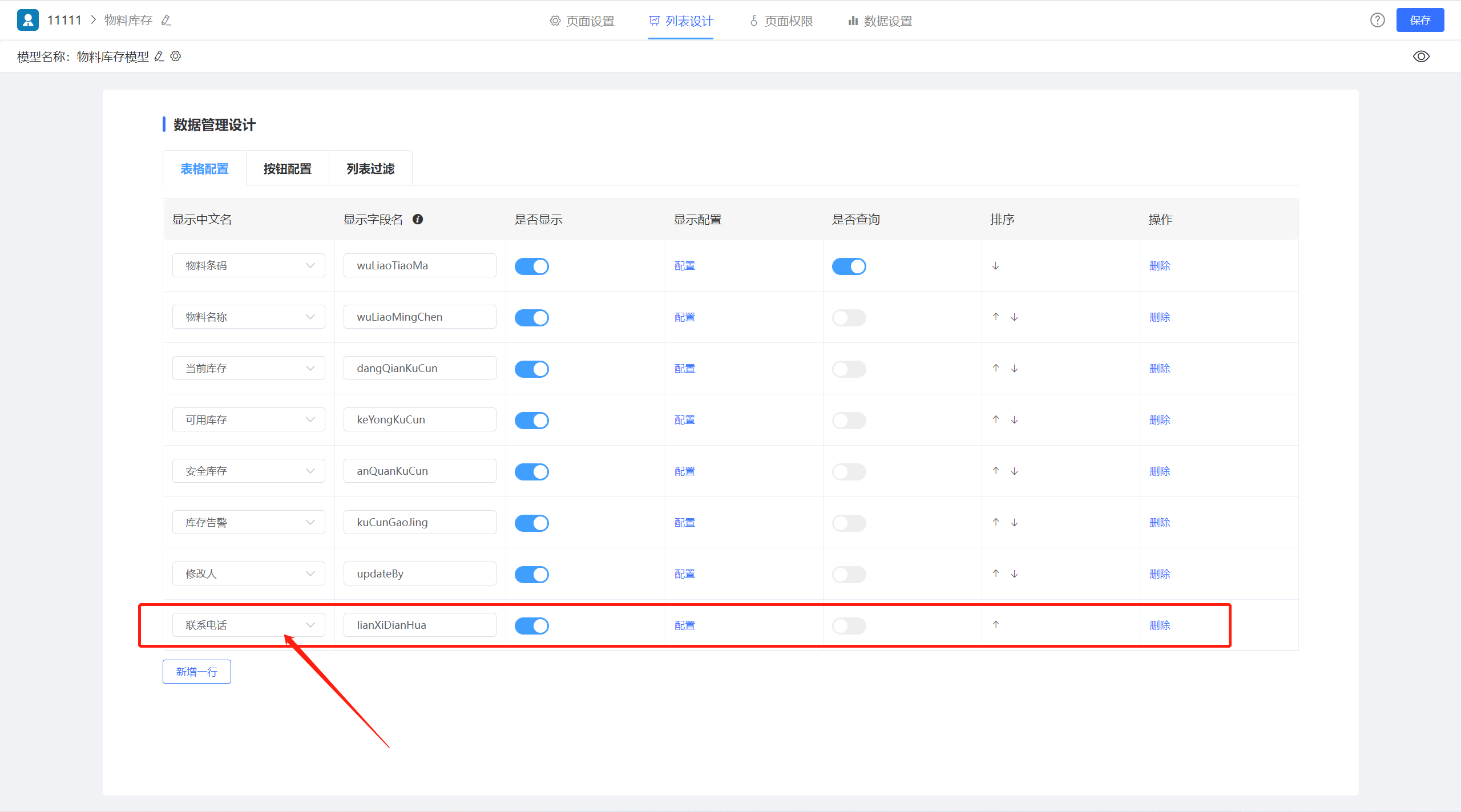Switch to 按钮配置 tab

click(288, 168)
